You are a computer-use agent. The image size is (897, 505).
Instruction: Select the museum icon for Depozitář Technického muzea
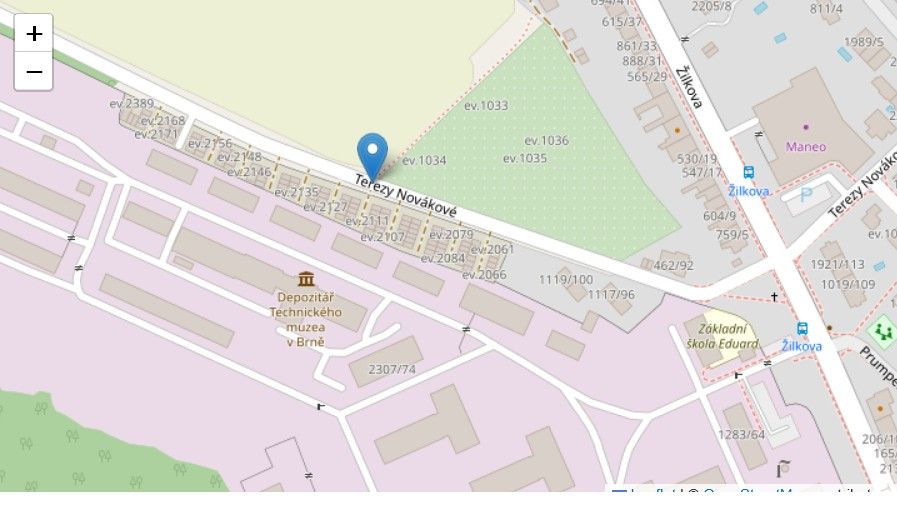tap(306, 279)
